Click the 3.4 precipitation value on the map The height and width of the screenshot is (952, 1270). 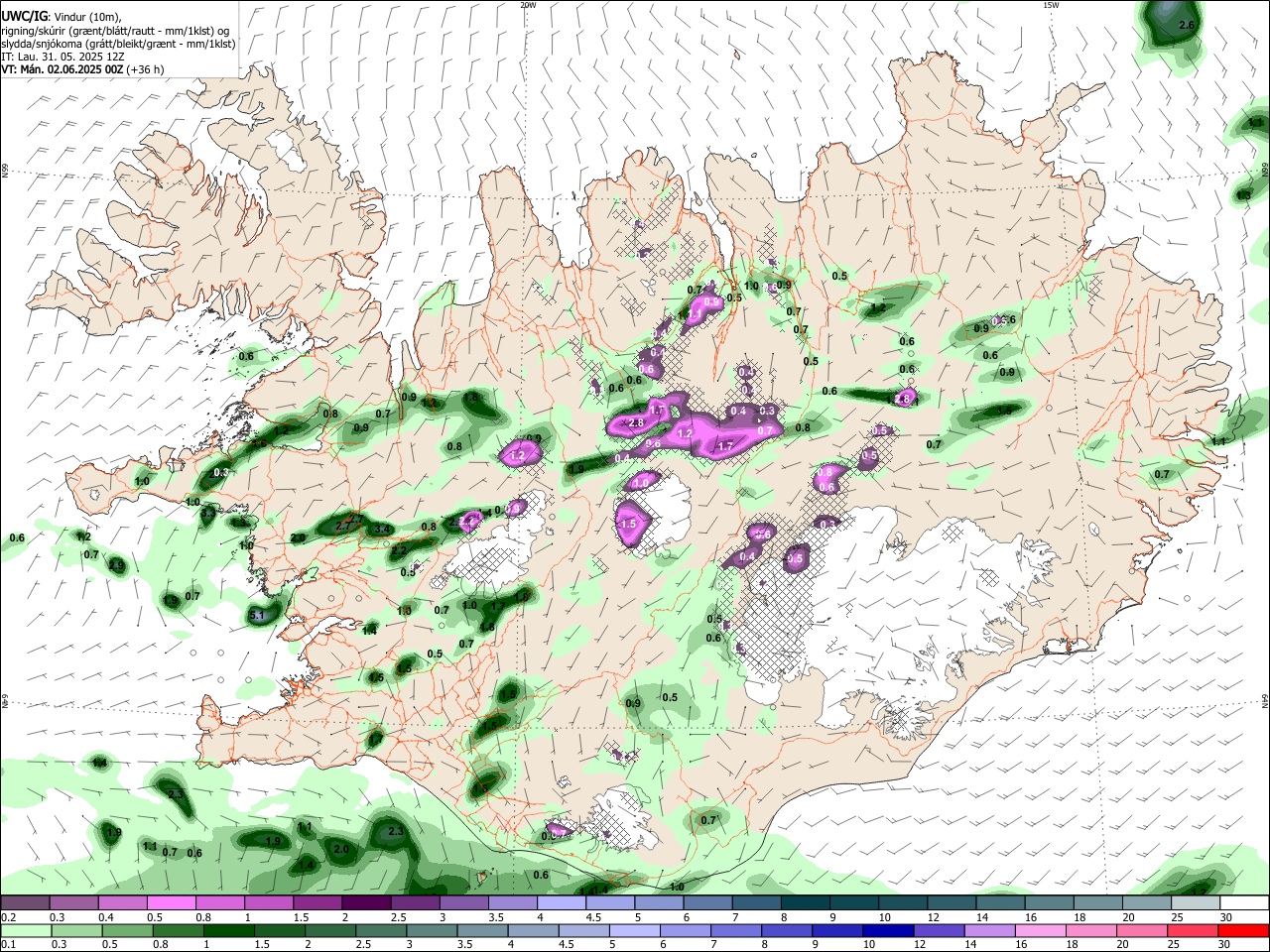[x=383, y=530]
